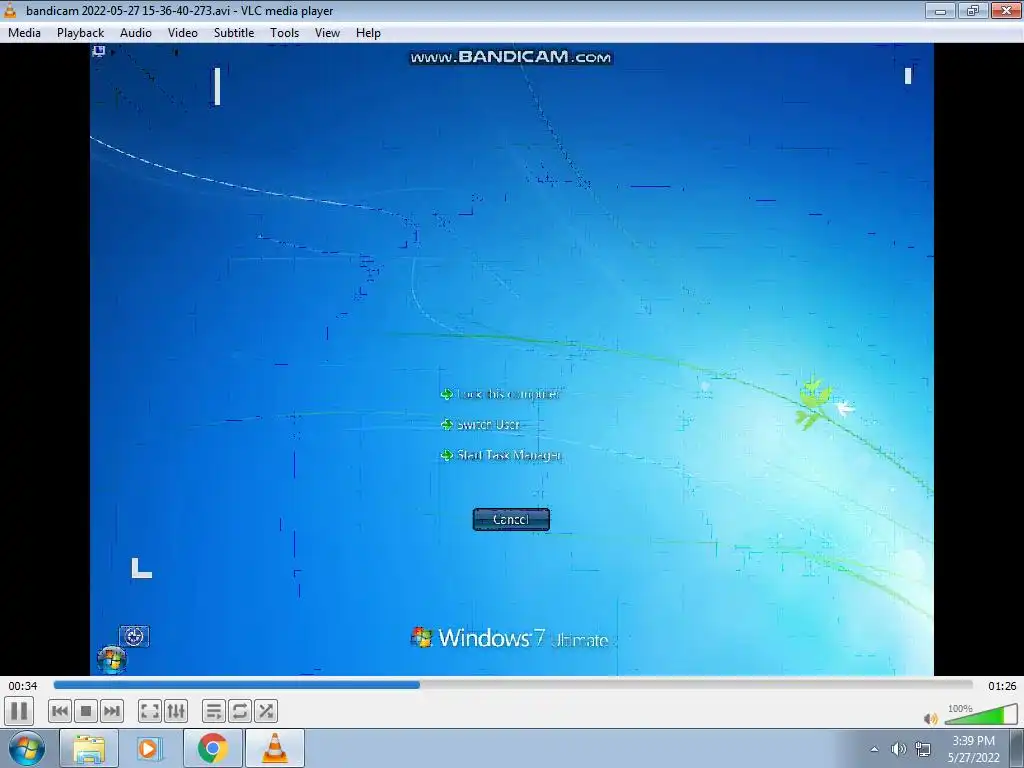Image resolution: width=1024 pixels, height=768 pixels.
Task: Open taskbar clock showing 3:39 PM
Action: (973, 749)
